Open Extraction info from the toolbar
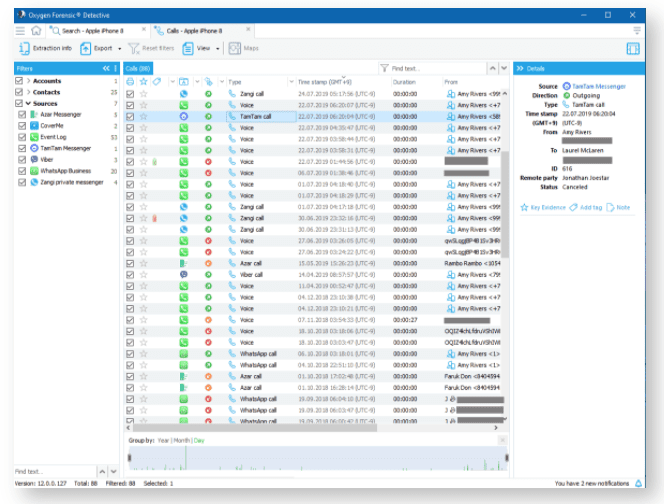Viewport: 664px width, 504px height. click(x=47, y=48)
